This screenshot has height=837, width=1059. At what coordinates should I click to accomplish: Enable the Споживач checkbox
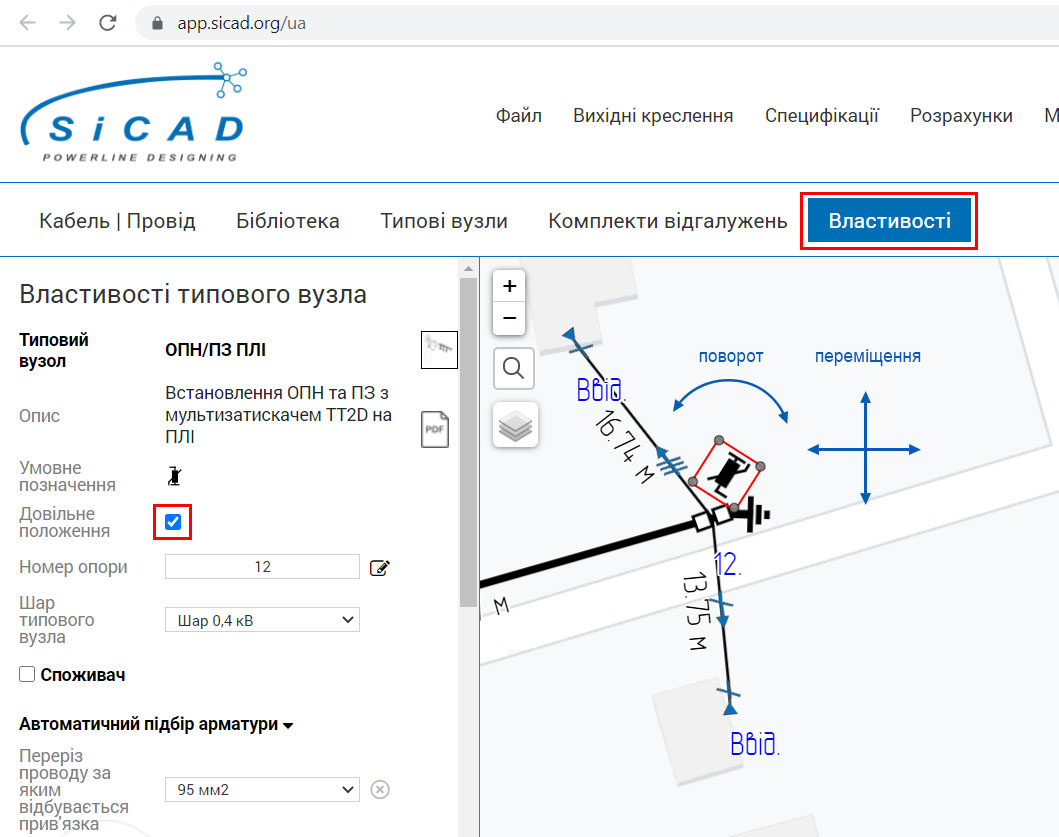tap(27, 674)
